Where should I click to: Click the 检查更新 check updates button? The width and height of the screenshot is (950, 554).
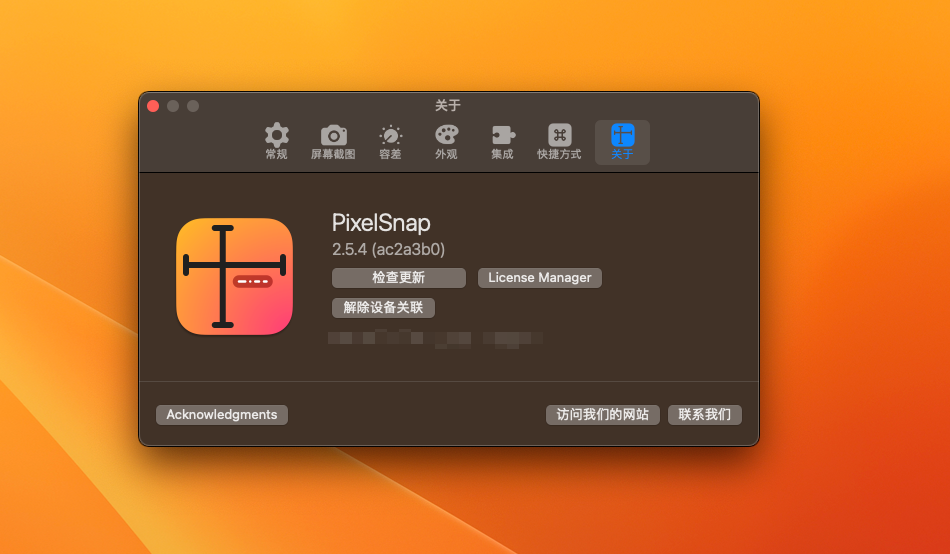coord(399,278)
